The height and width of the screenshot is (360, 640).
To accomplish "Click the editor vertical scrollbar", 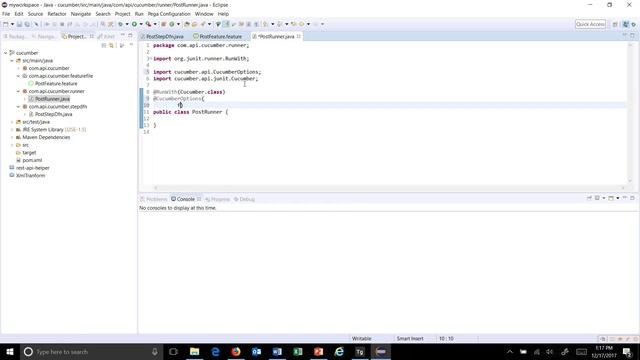I will coord(630,112).
